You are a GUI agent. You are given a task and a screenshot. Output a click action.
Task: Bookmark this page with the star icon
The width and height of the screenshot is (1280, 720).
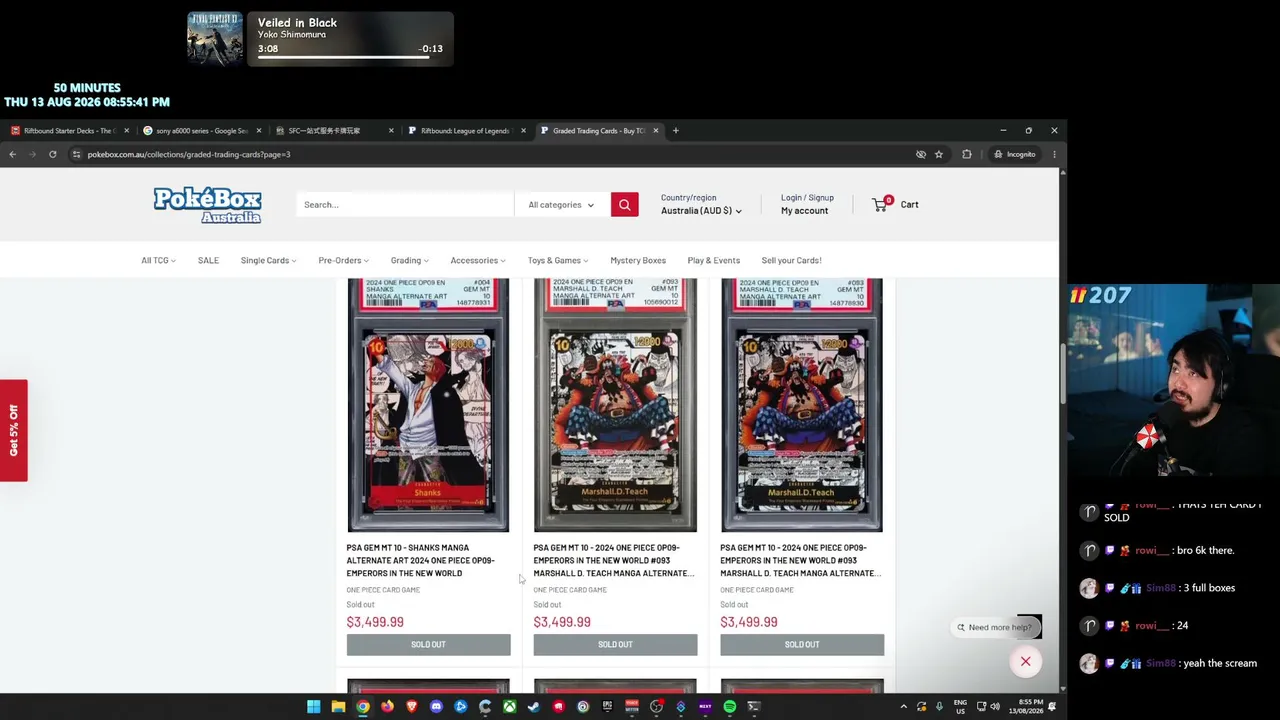click(938, 154)
